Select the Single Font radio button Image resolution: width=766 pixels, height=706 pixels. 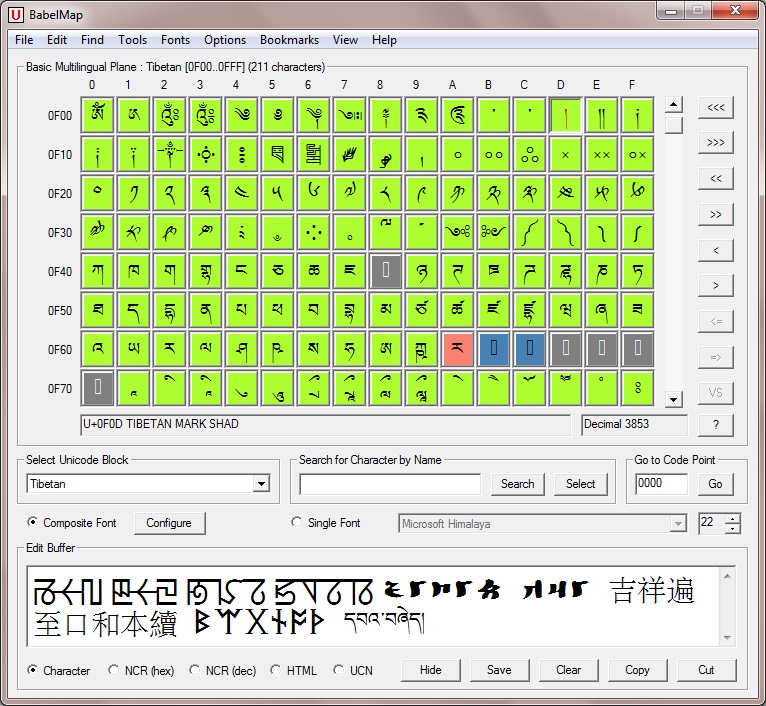click(x=296, y=522)
